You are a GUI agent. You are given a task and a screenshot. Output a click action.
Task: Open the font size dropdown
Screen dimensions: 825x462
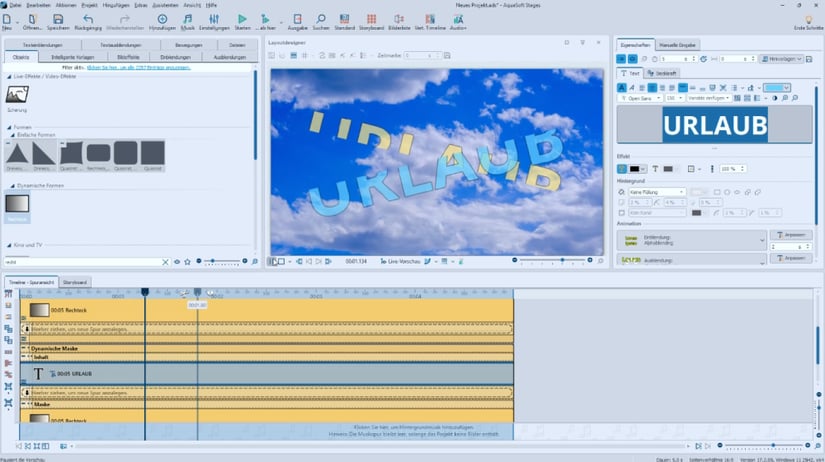pos(674,98)
